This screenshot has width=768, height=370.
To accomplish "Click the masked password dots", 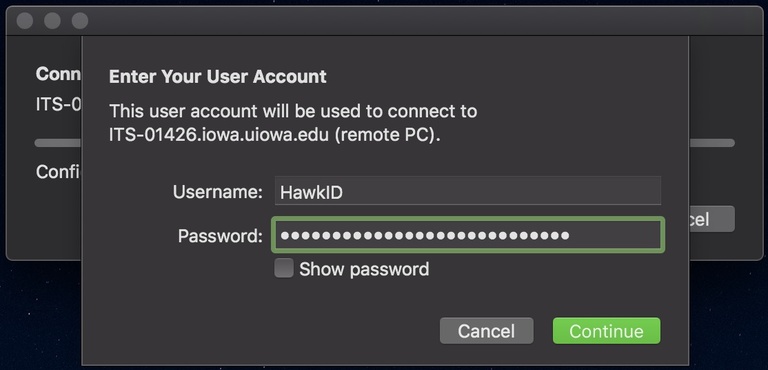I will tap(425, 235).
